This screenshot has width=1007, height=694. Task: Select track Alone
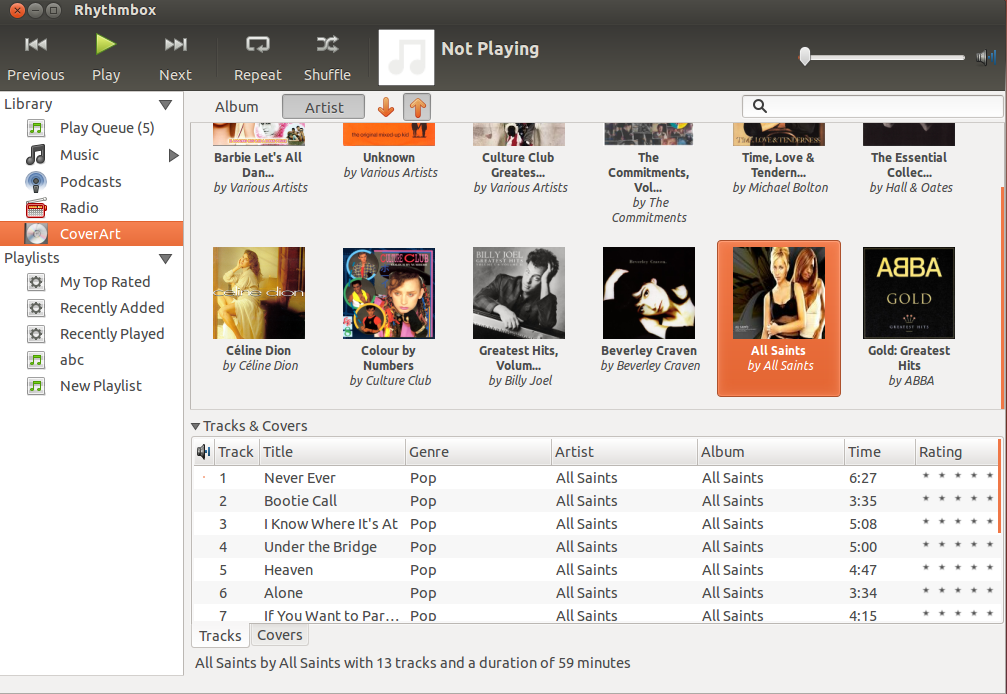595,593
